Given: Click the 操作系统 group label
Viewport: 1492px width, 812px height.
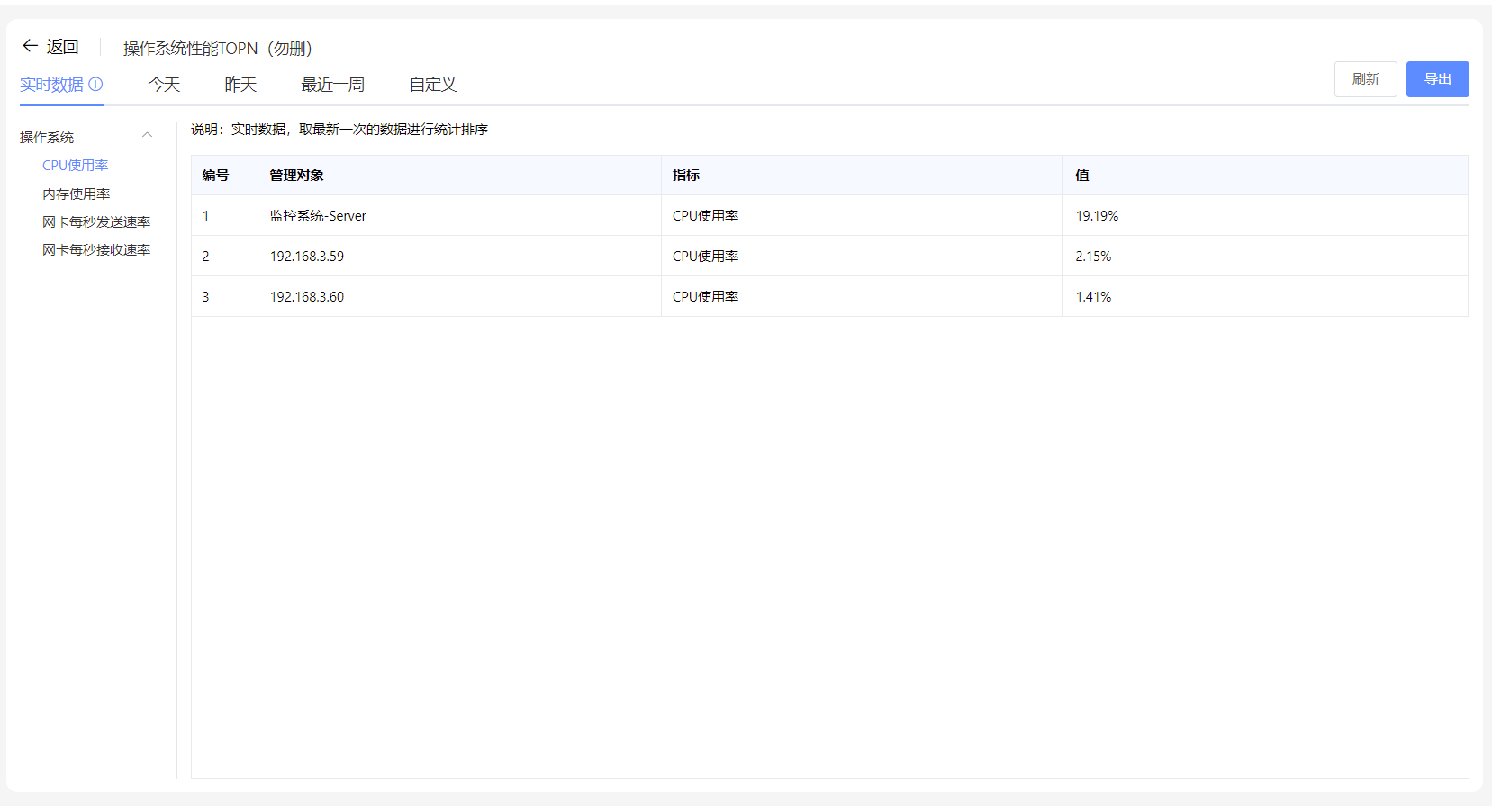Looking at the screenshot, I should 47,137.
